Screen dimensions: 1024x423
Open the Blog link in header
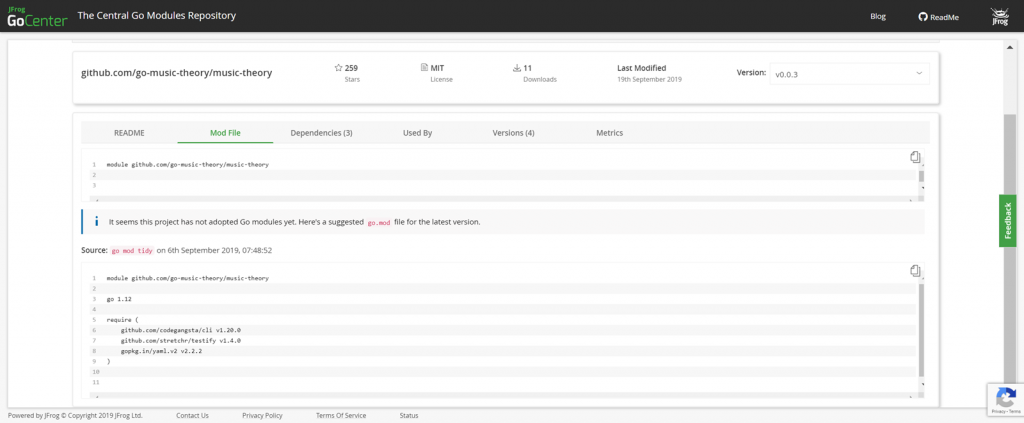point(878,16)
